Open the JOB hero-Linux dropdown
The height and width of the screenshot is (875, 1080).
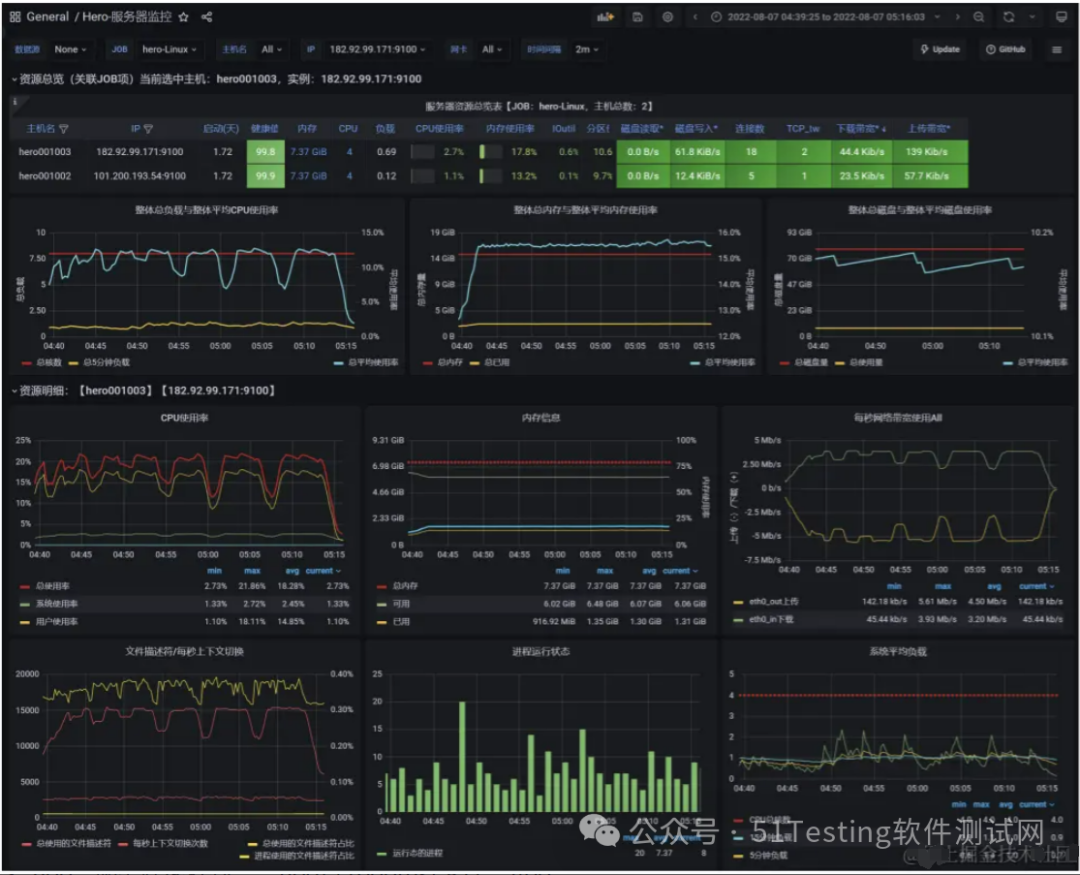click(x=169, y=49)
